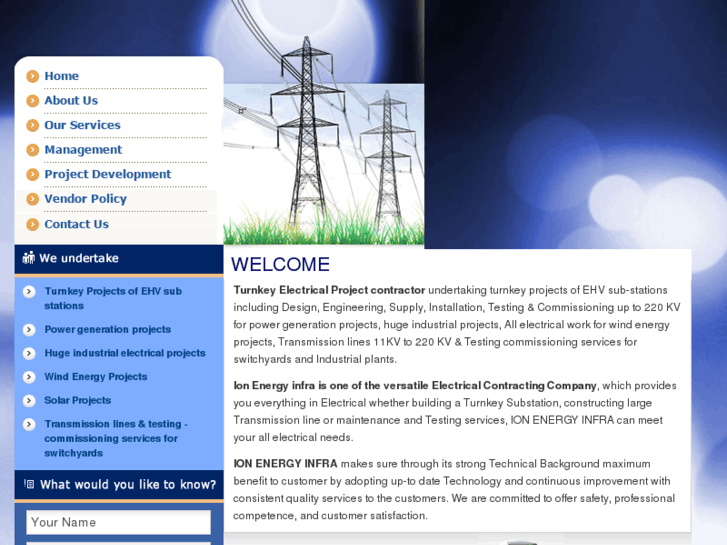
Task: Click the orange arrow icon beside Our Services
Action: point(32,125)
